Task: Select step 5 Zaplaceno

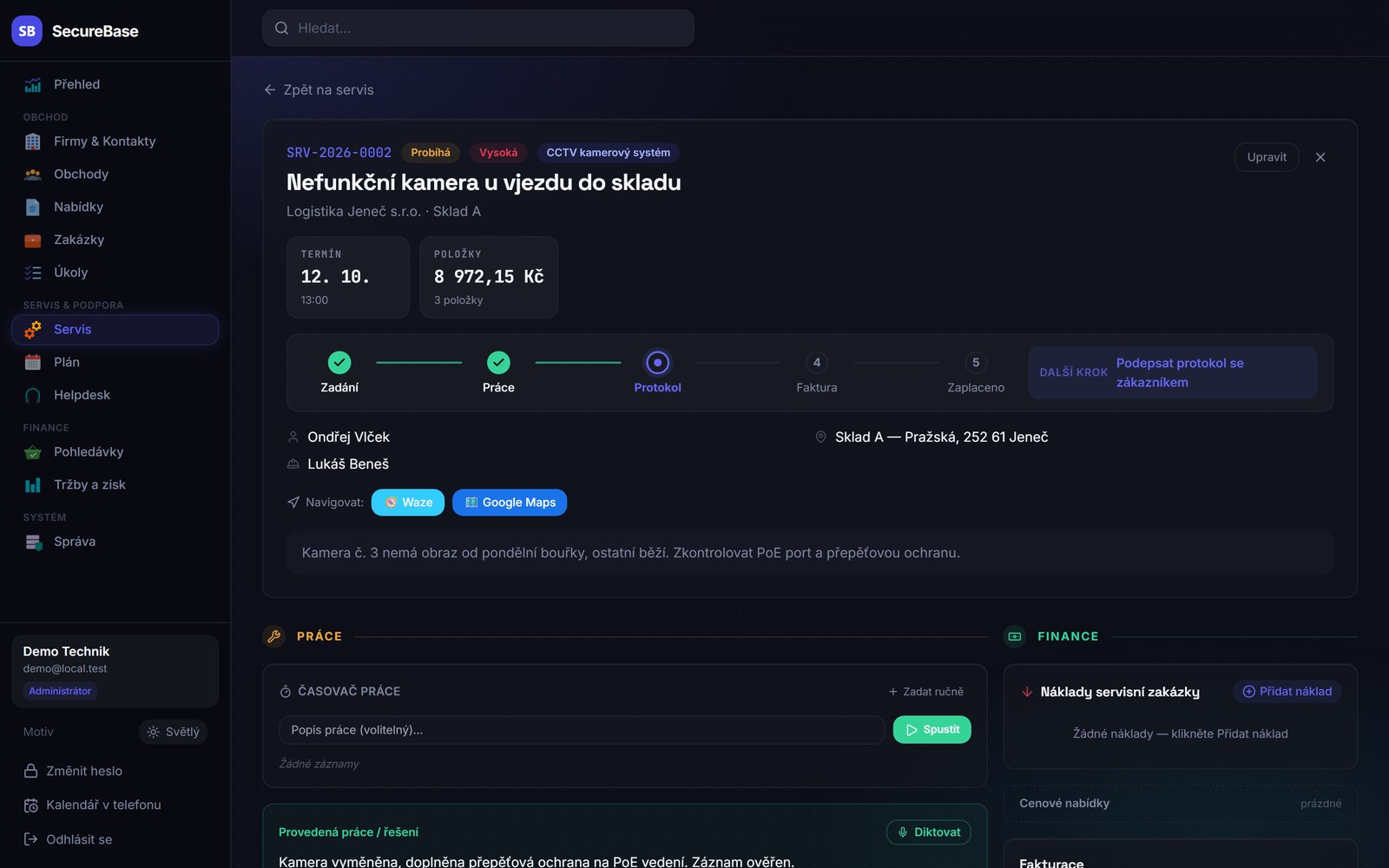Action: (x=976, y=363)
